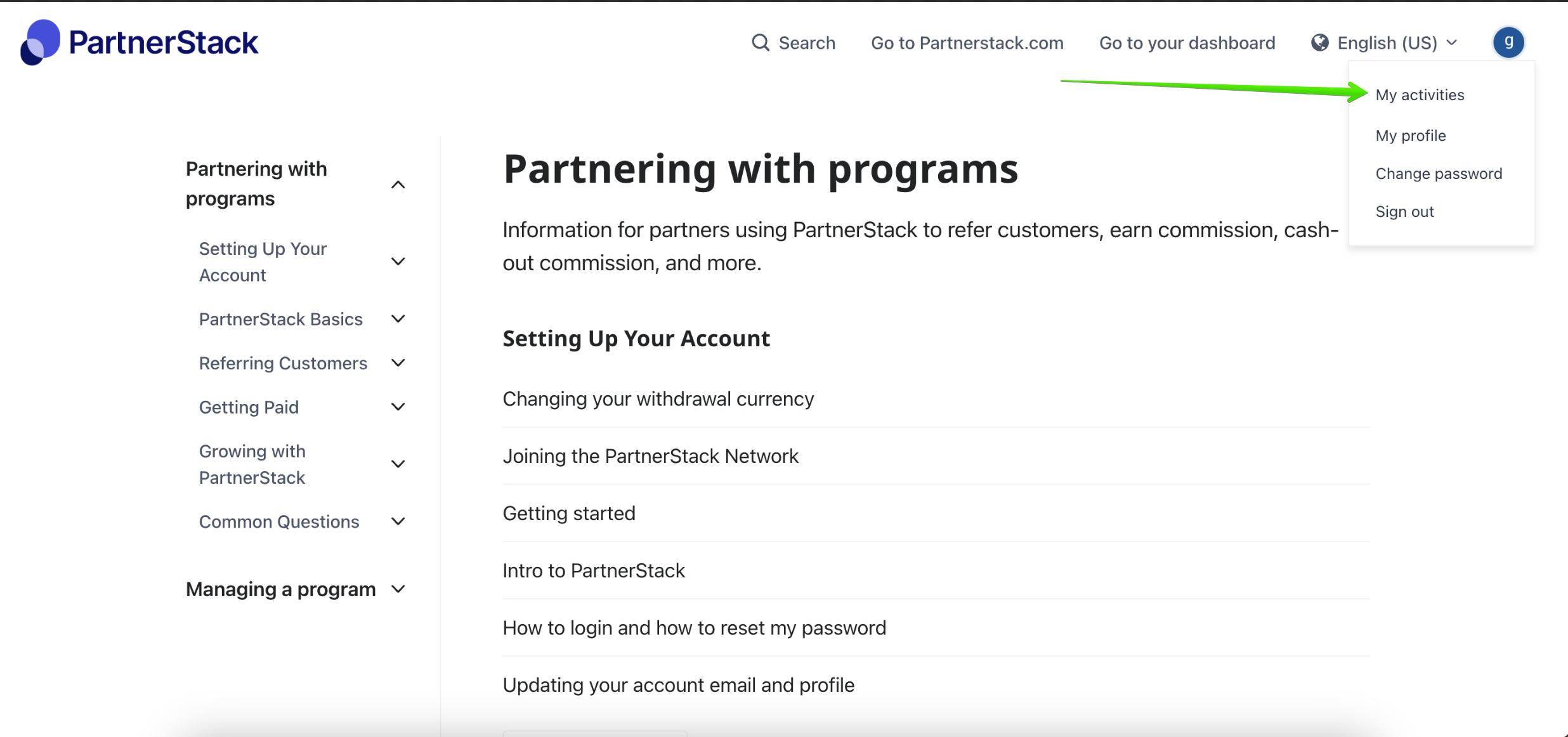
Task: Select Sign out from the account menu
Action: 1405,211
